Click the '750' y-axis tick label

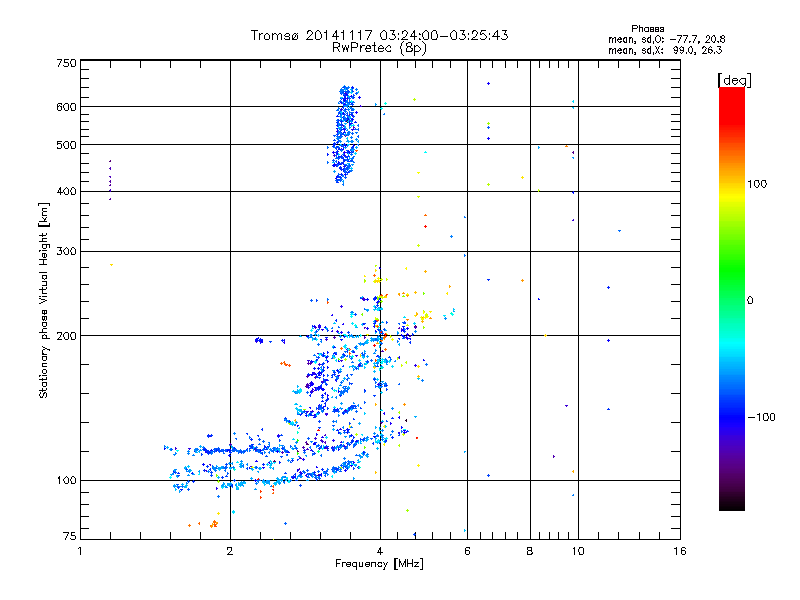[66, 63]
